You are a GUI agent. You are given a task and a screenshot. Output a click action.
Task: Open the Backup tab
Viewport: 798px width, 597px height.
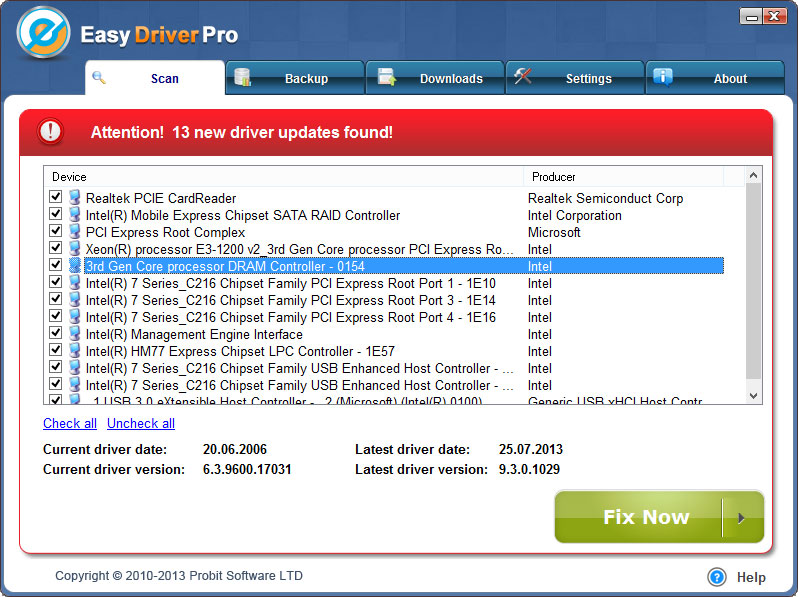pyautogui.click(x=295, y=78)
